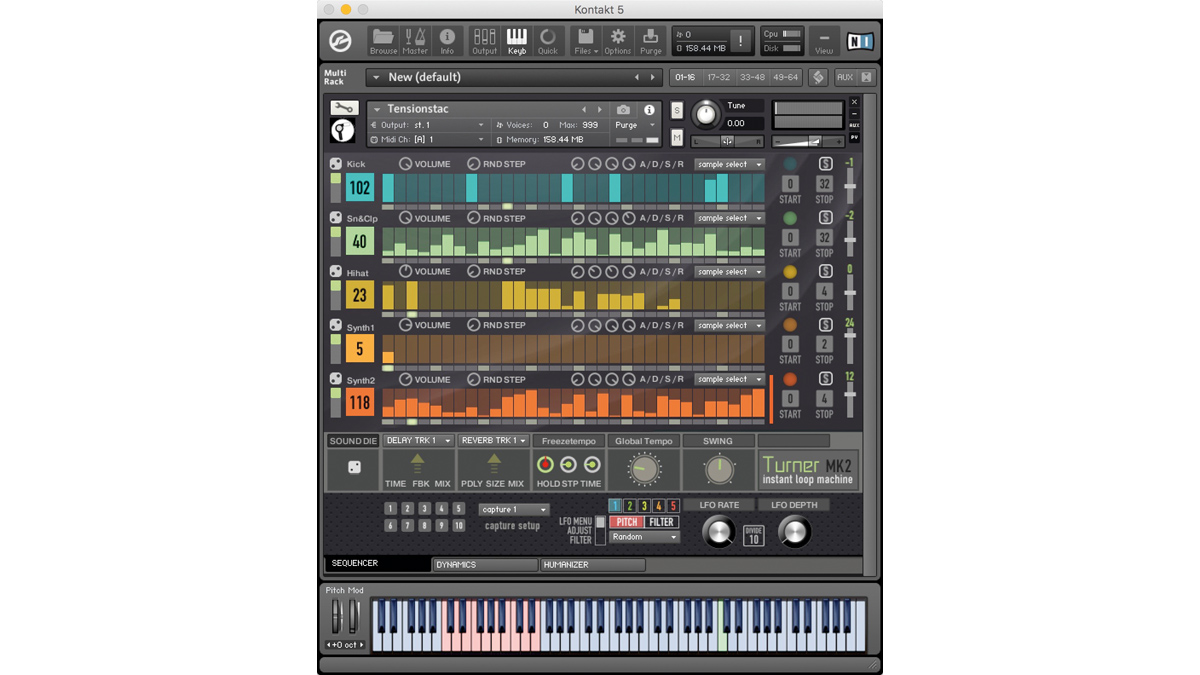Open the Random LFO shape dropdown
The height and width of the screenshot is (675, 1200).
(644, 537)
